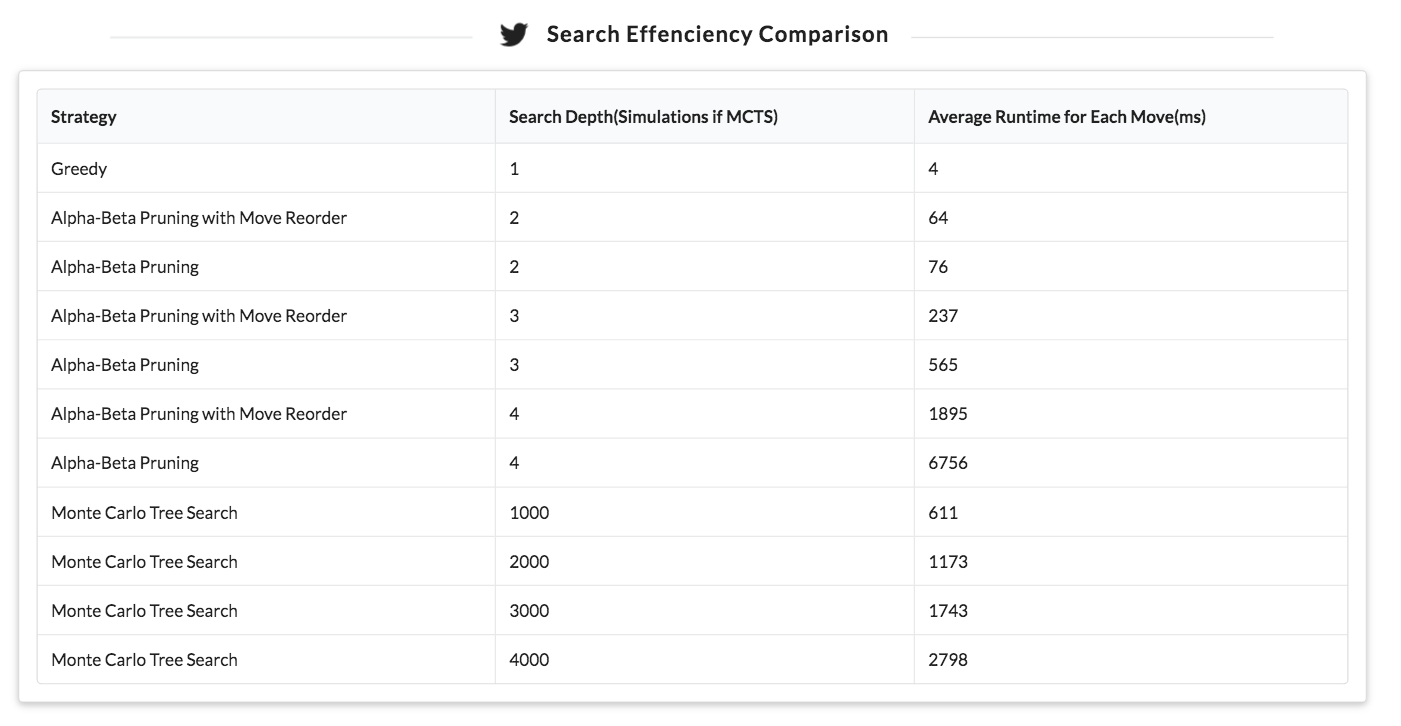Select the runtime value 76 cell
The height and width of the screenshot is (726, 1401).
pos(938,267)
